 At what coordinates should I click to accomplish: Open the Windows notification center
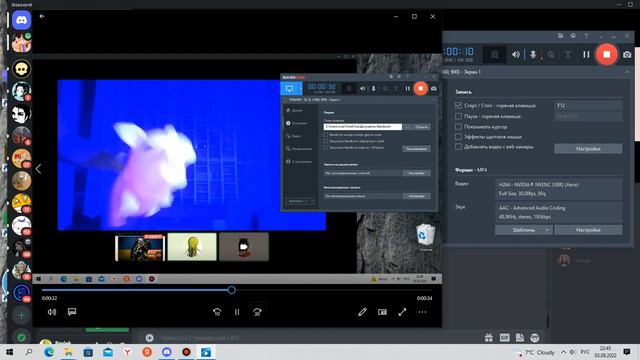tap(627, 352)
